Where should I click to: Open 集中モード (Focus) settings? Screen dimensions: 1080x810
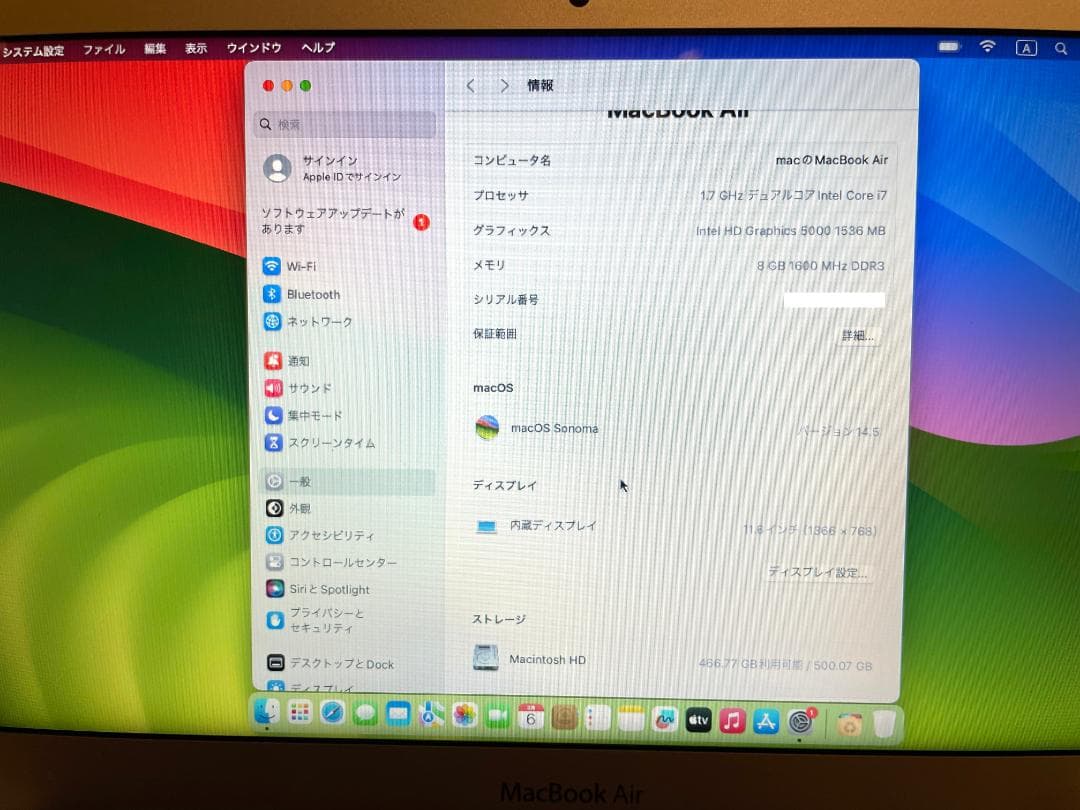pos(313,415)
